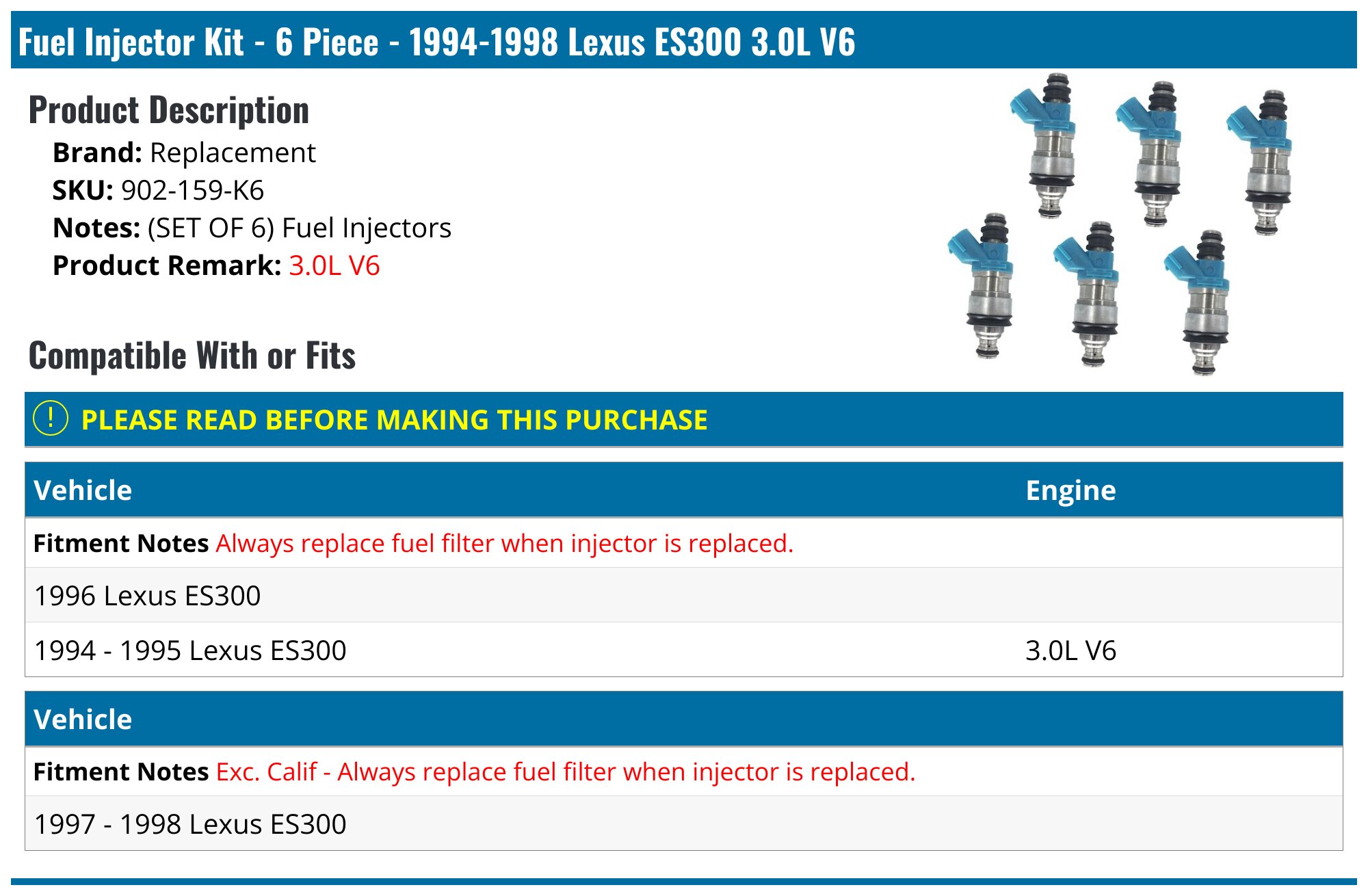Click the 'Please read before making this purchase' banner text
Screen dimensions: 1368x896
pos(394,420)
